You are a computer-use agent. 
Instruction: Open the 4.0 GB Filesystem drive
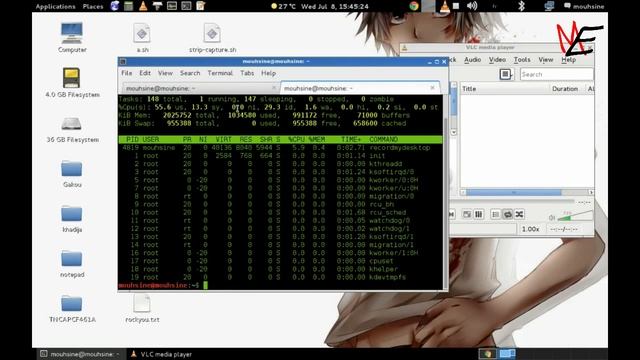tap(72, 82)
